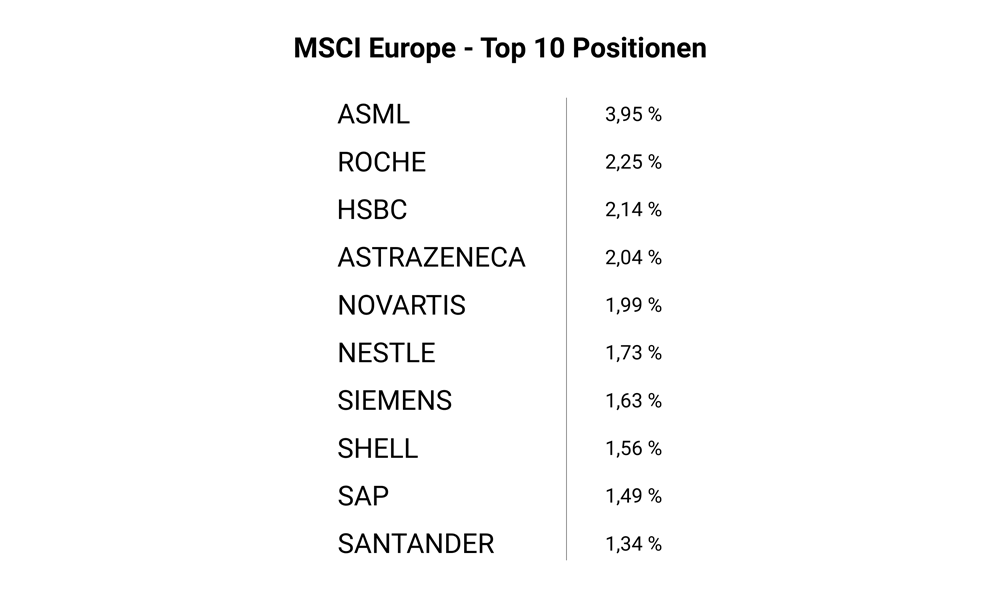Click the NESTLE entry

[387, 353]
